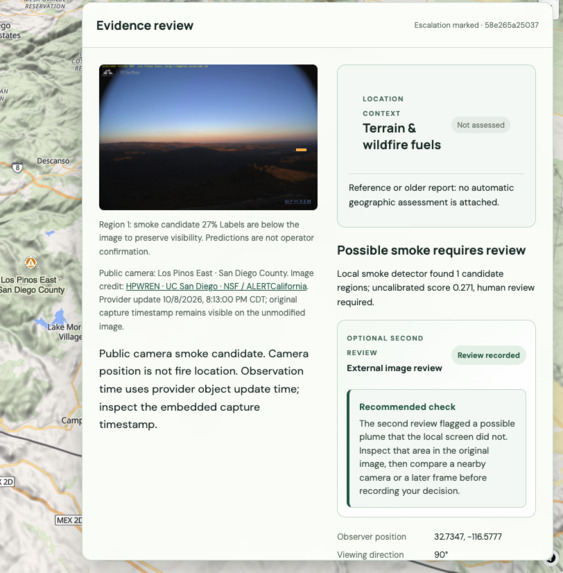Screen dimensions: 563x573
Task: Click the round dark control at the map's bottom-right corner
Action: 551,558
